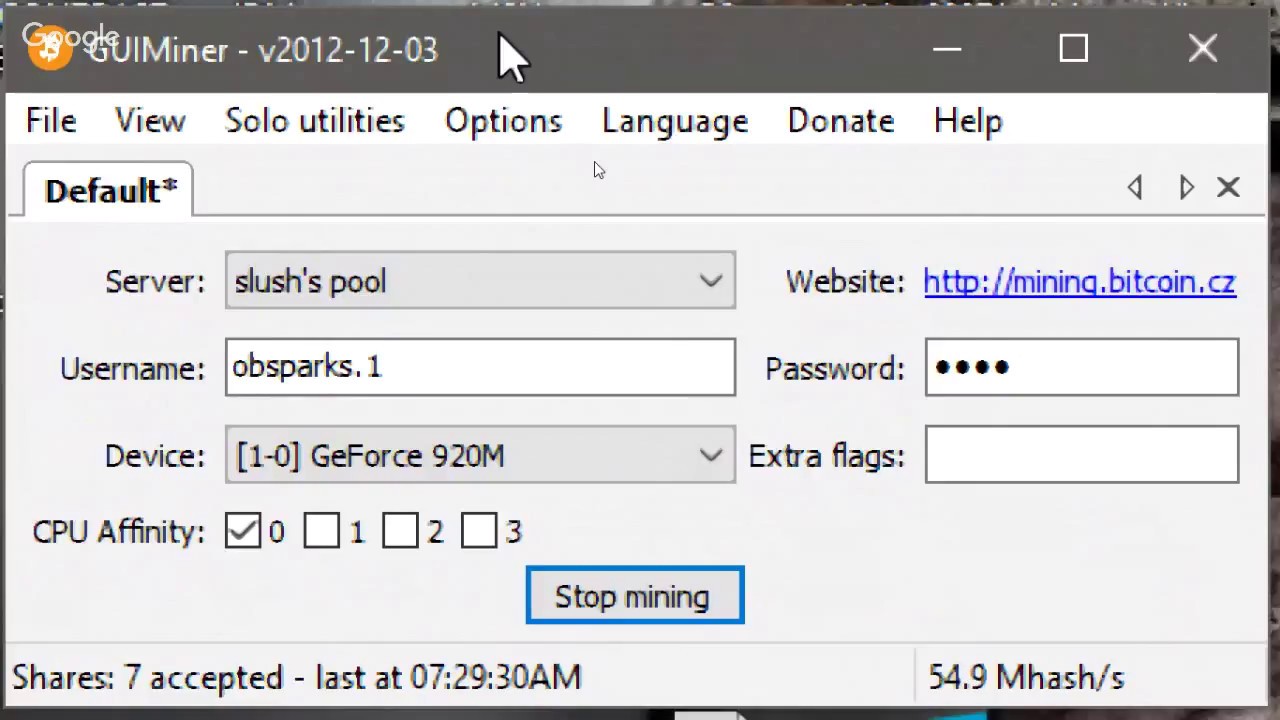Click the Password input field
This screenshot has height=720, width=1280.
pyautogui.click(x=1082, y=367)
